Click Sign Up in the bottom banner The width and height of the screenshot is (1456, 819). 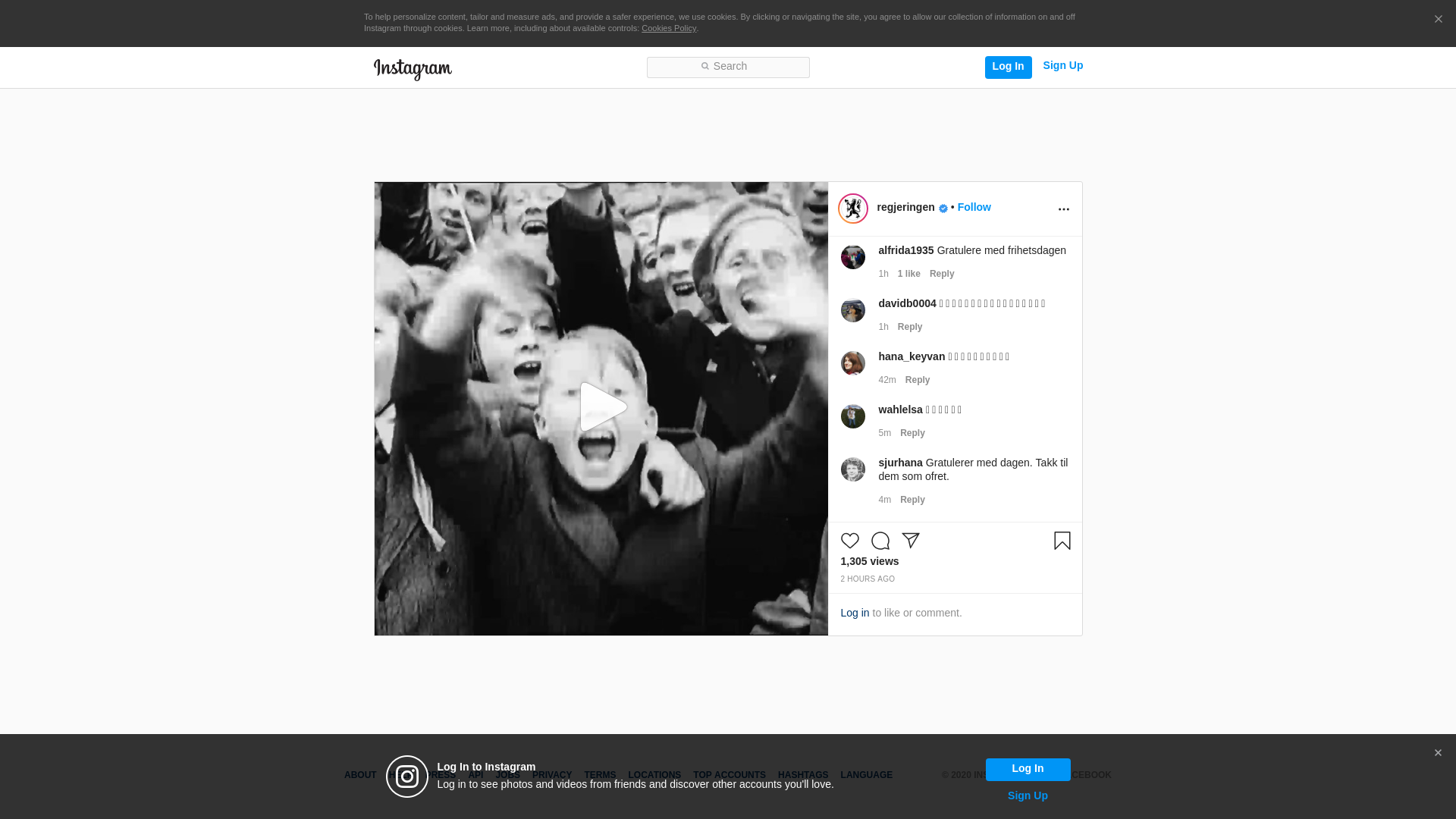1028,795
